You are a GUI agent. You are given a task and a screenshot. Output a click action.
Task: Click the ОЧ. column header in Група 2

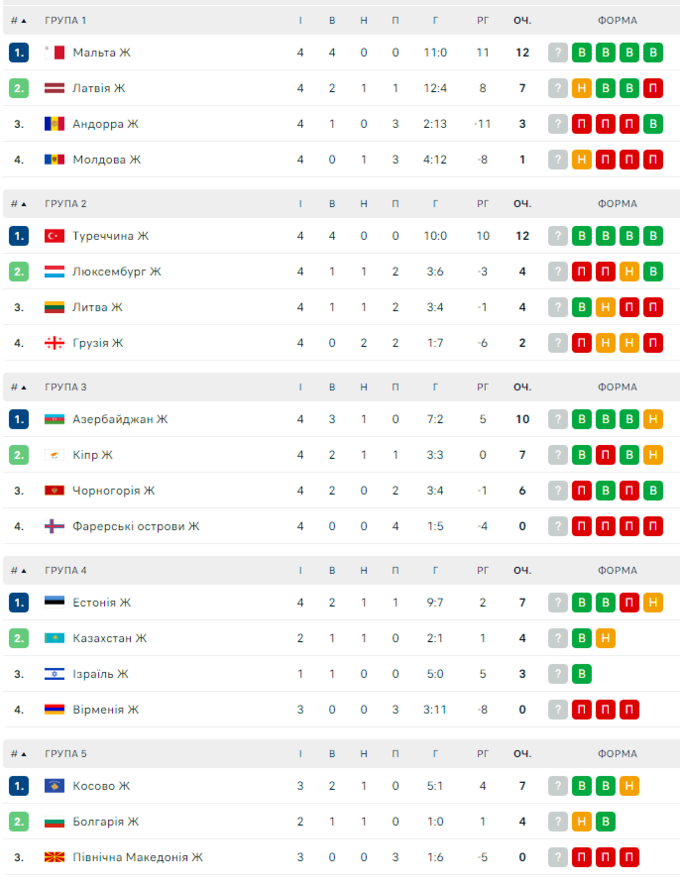pyautogui.click(x=522, y=204)
